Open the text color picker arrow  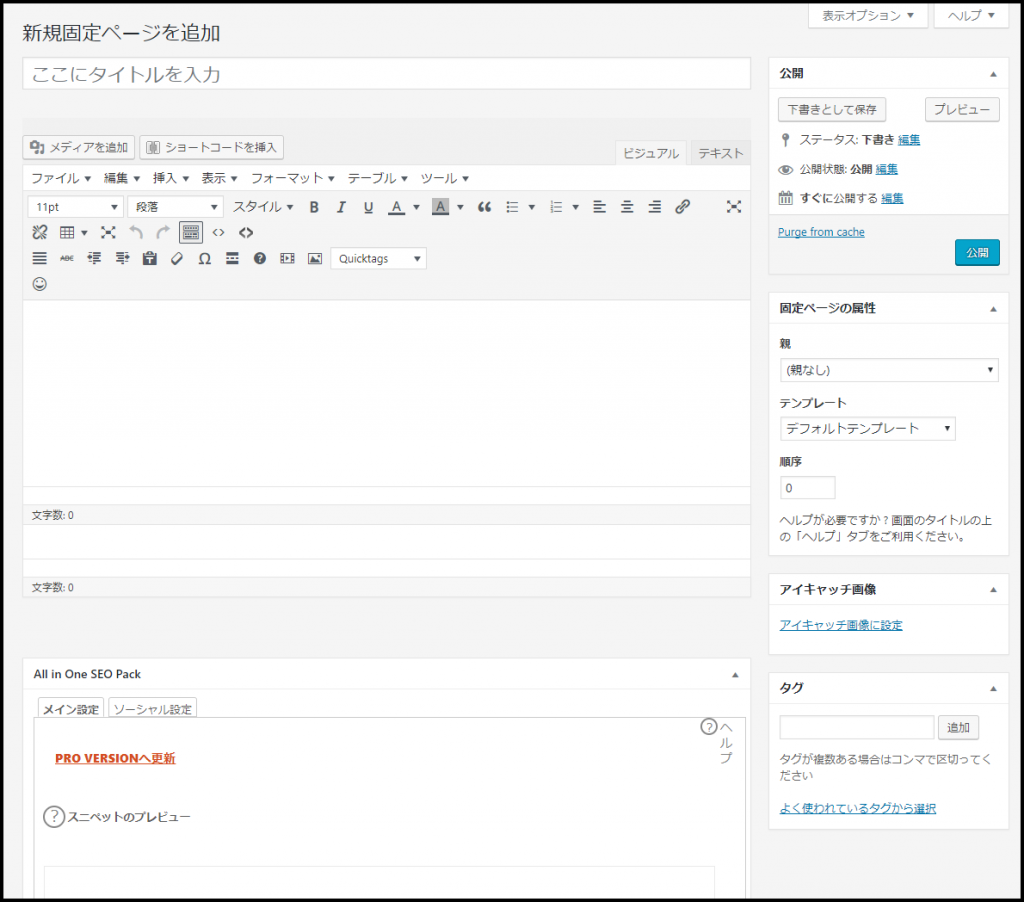pos(416,207)
